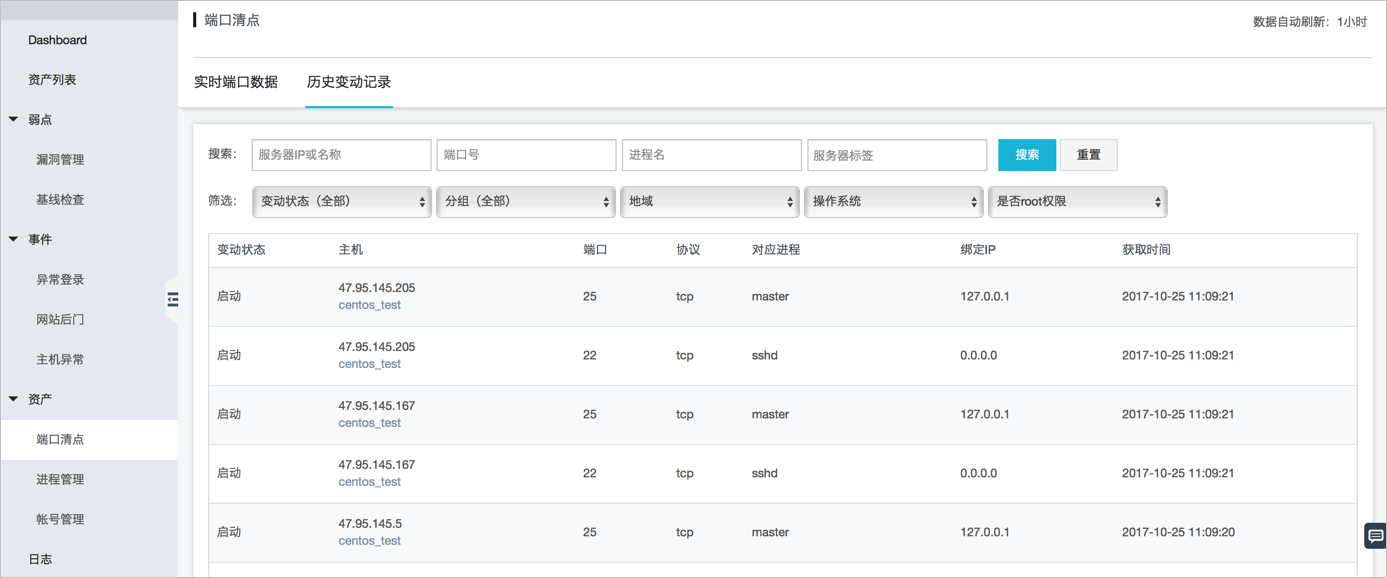Open 漏洞管理 in the sidebar

click(x=60, y=159)
